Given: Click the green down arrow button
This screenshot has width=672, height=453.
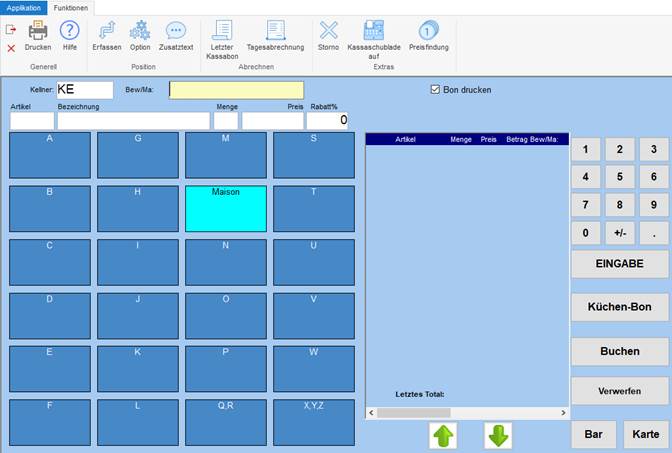Looking at the screenshot, I should pyautogui.click(x=498, y=436).
